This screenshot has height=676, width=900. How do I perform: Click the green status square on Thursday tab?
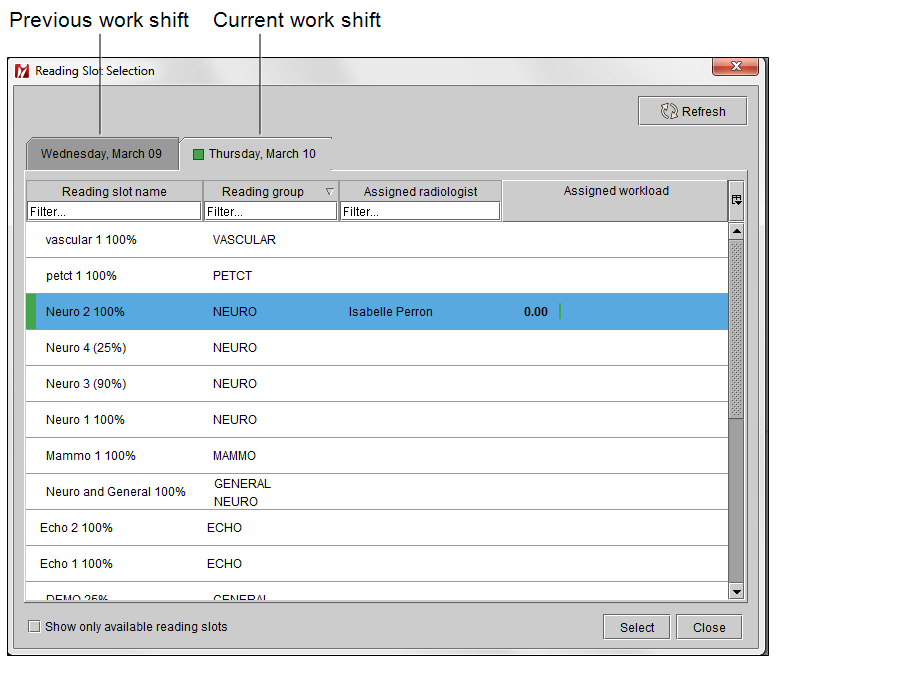pos(197,153)
